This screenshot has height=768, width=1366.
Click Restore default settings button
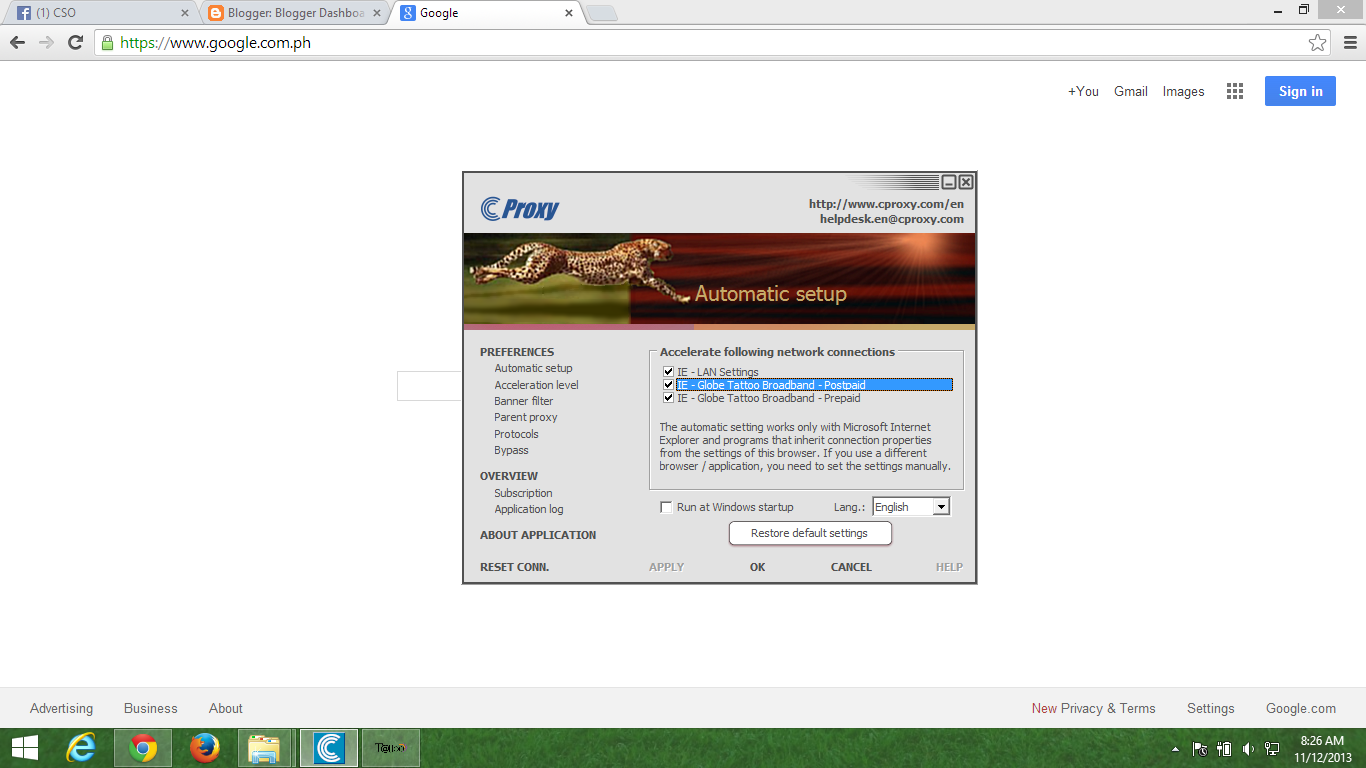click(x=810, y=533)
